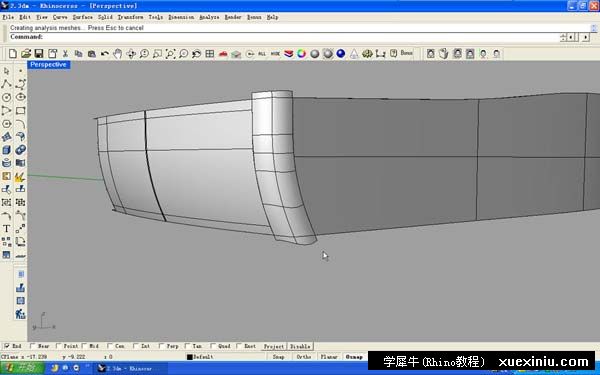Select the Circle tool in the left toolbar
This screenshot has width=600, height=375.
7,97
